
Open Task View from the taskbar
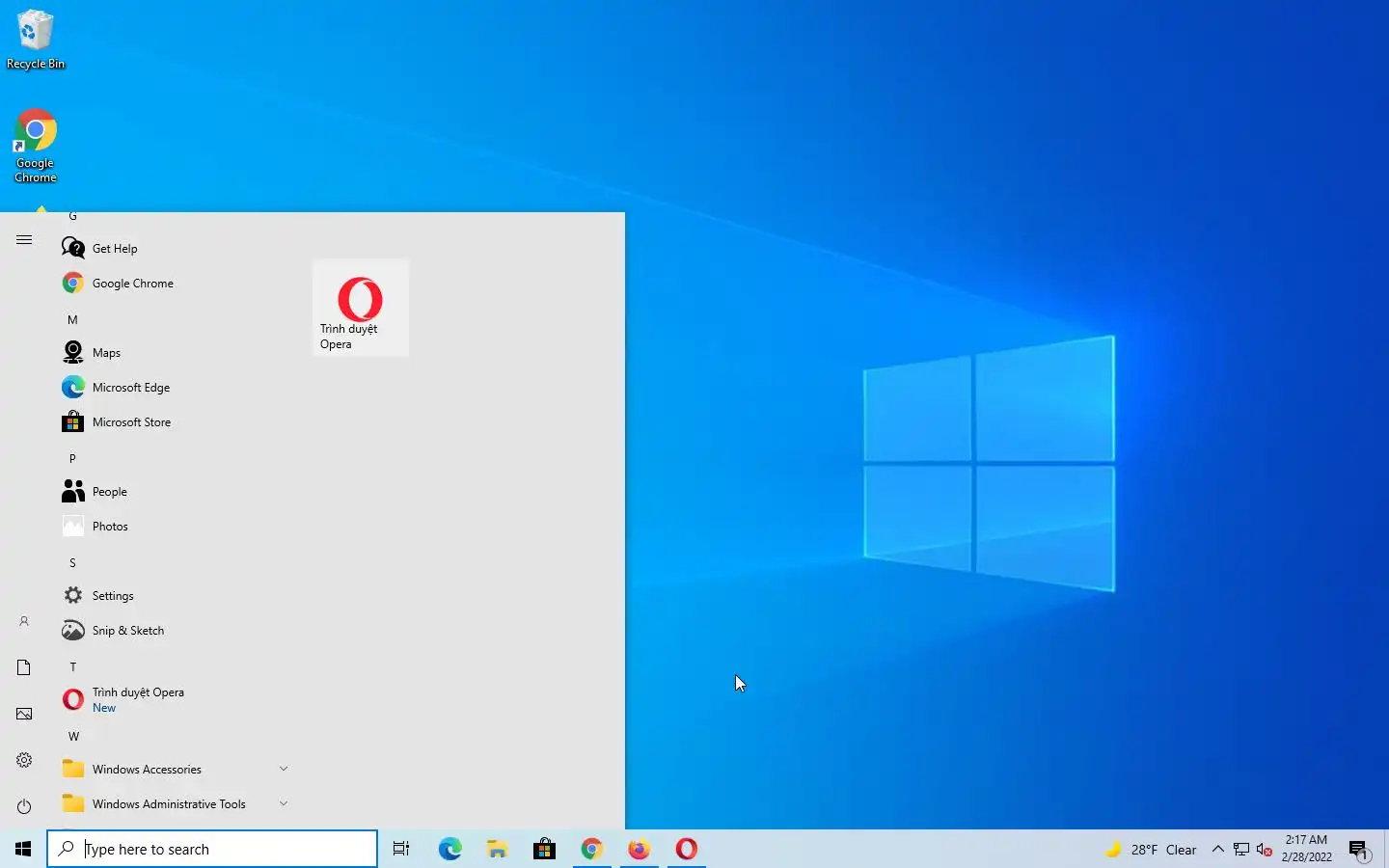(401, 849)
